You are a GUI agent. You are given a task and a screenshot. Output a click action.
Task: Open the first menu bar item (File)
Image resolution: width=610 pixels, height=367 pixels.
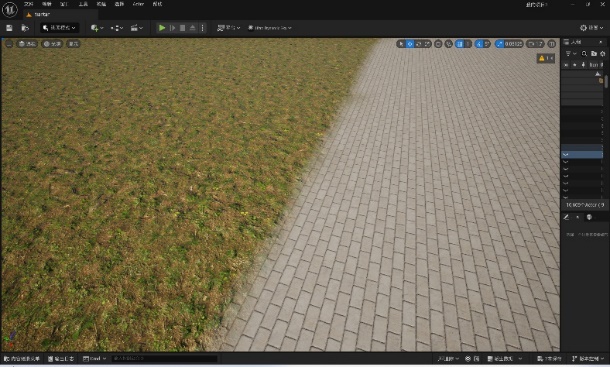point(29,4)
